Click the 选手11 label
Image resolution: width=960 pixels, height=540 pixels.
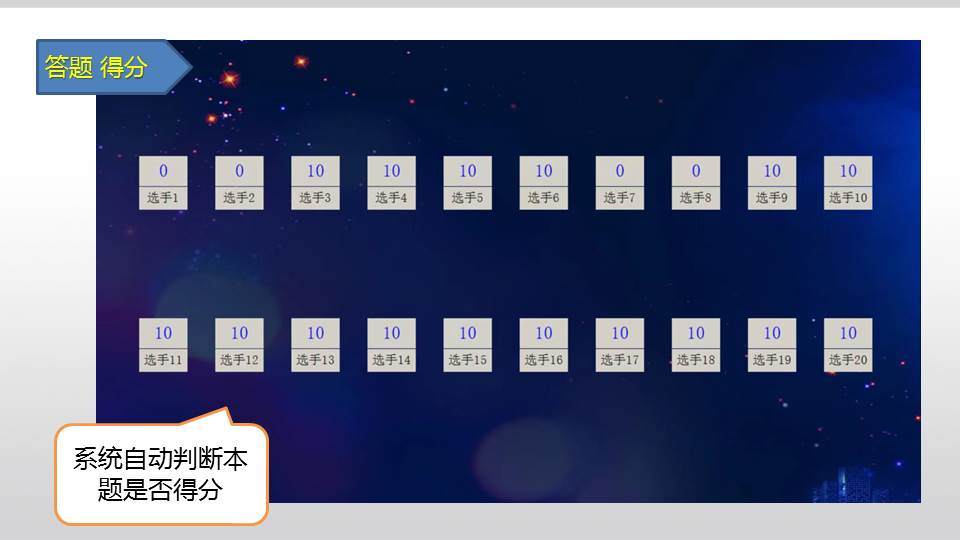pyautogui.click(x=163, y=360)
